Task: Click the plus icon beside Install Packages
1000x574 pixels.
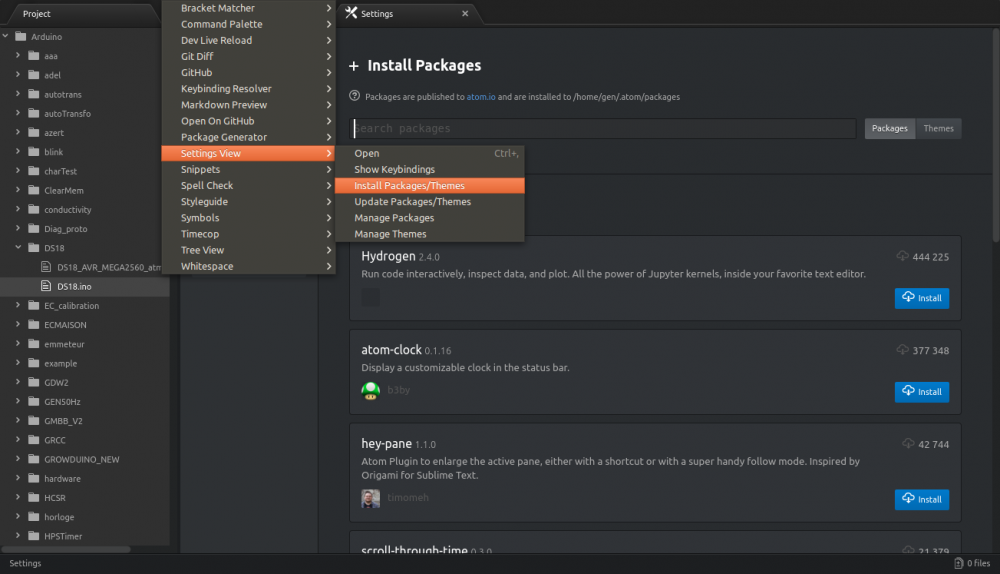Action: coord(354,66)
